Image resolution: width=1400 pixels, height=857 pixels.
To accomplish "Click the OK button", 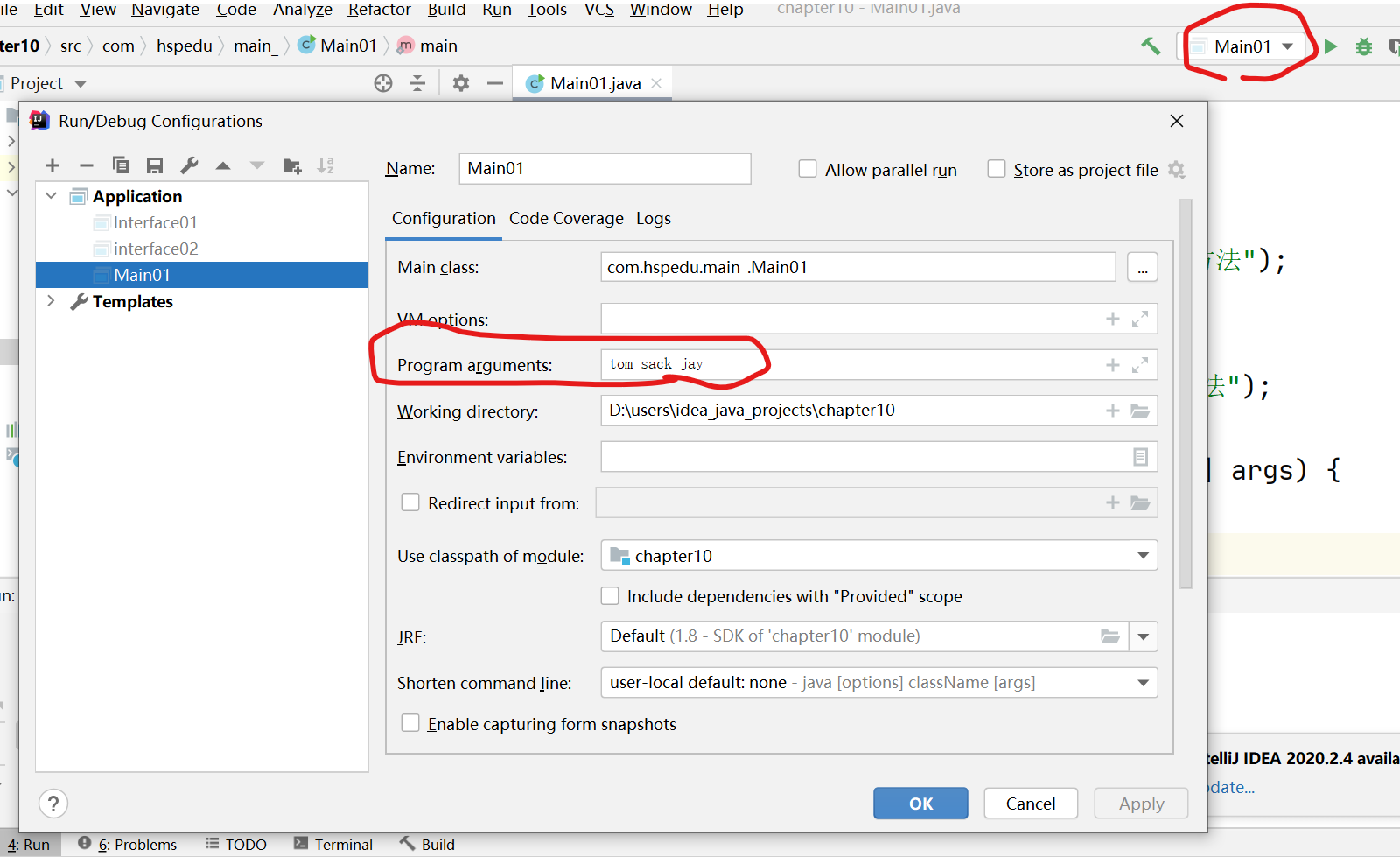I will click(x=920, y=804).
